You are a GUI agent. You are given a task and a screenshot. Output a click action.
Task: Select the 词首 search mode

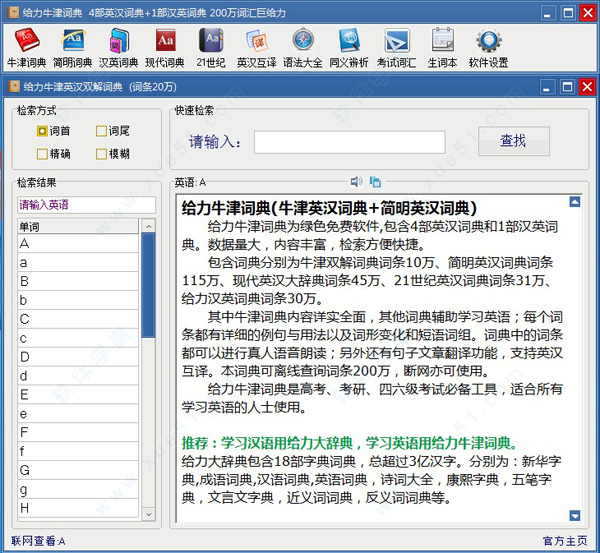click(54, 131)
